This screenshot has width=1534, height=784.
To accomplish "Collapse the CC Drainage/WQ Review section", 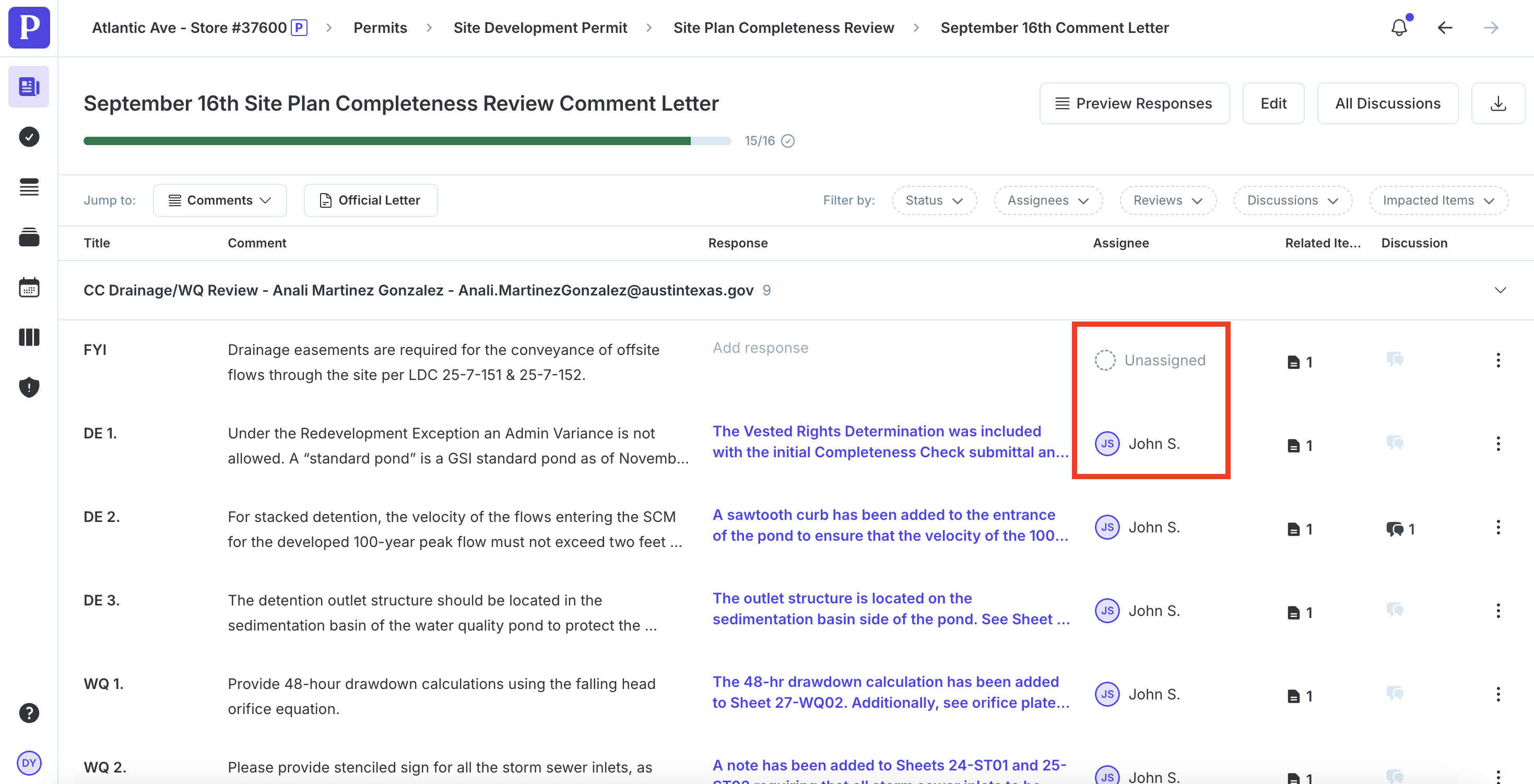I will click(1500, 291).
